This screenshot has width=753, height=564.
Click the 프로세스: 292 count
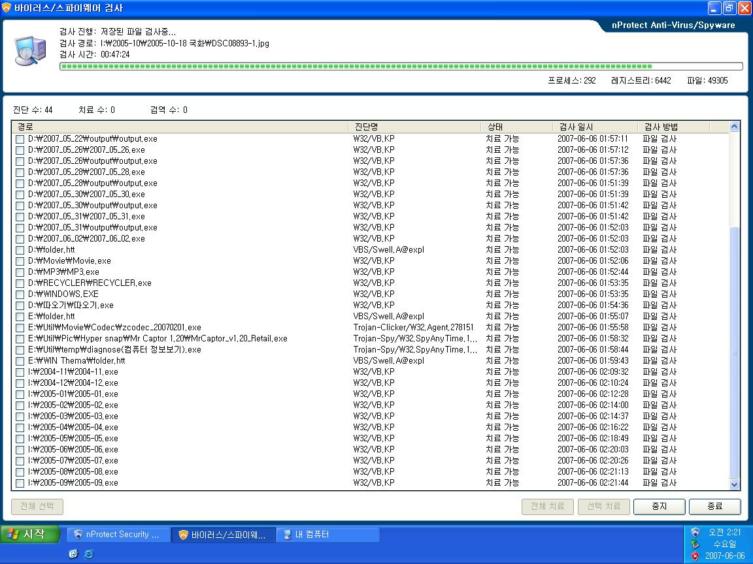571,81
